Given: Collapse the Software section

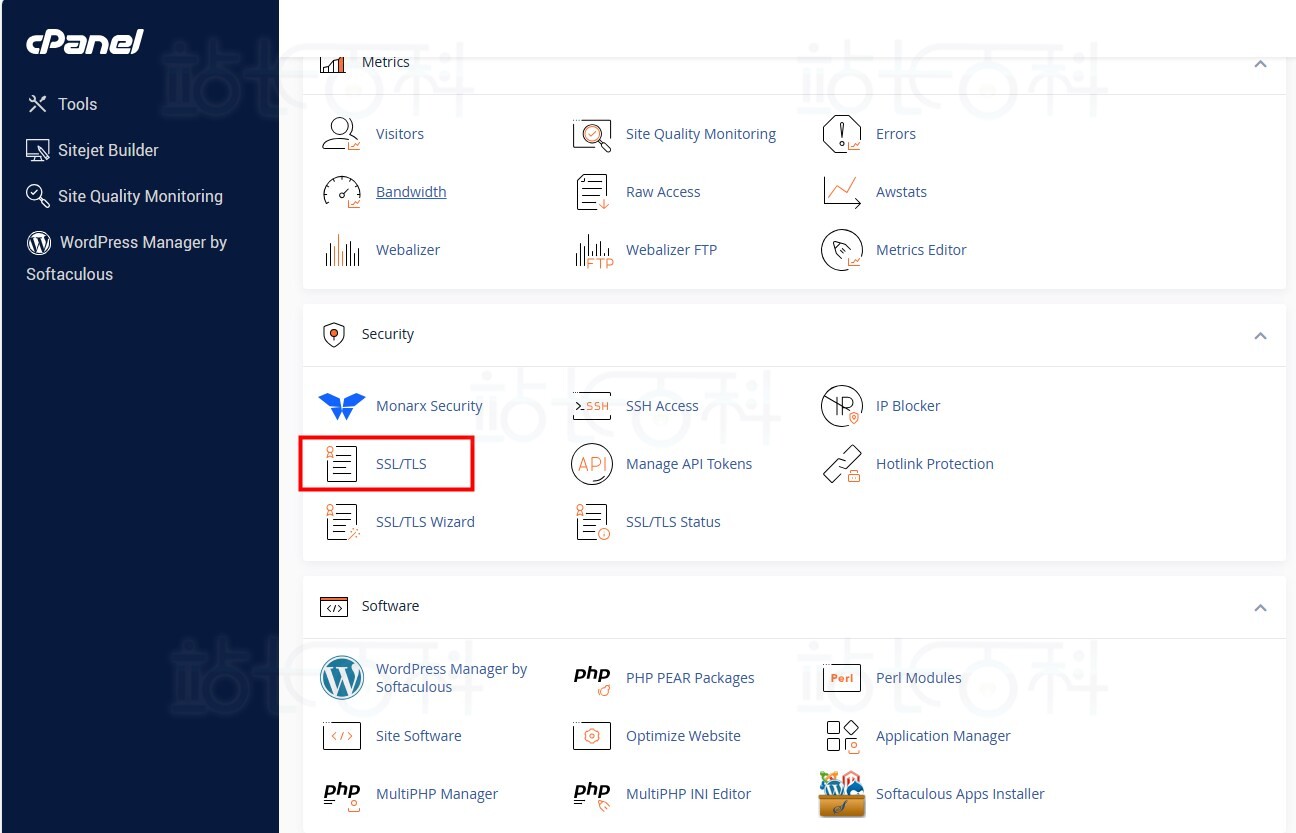Looking at the screenshot, I should click(1260, 607).
